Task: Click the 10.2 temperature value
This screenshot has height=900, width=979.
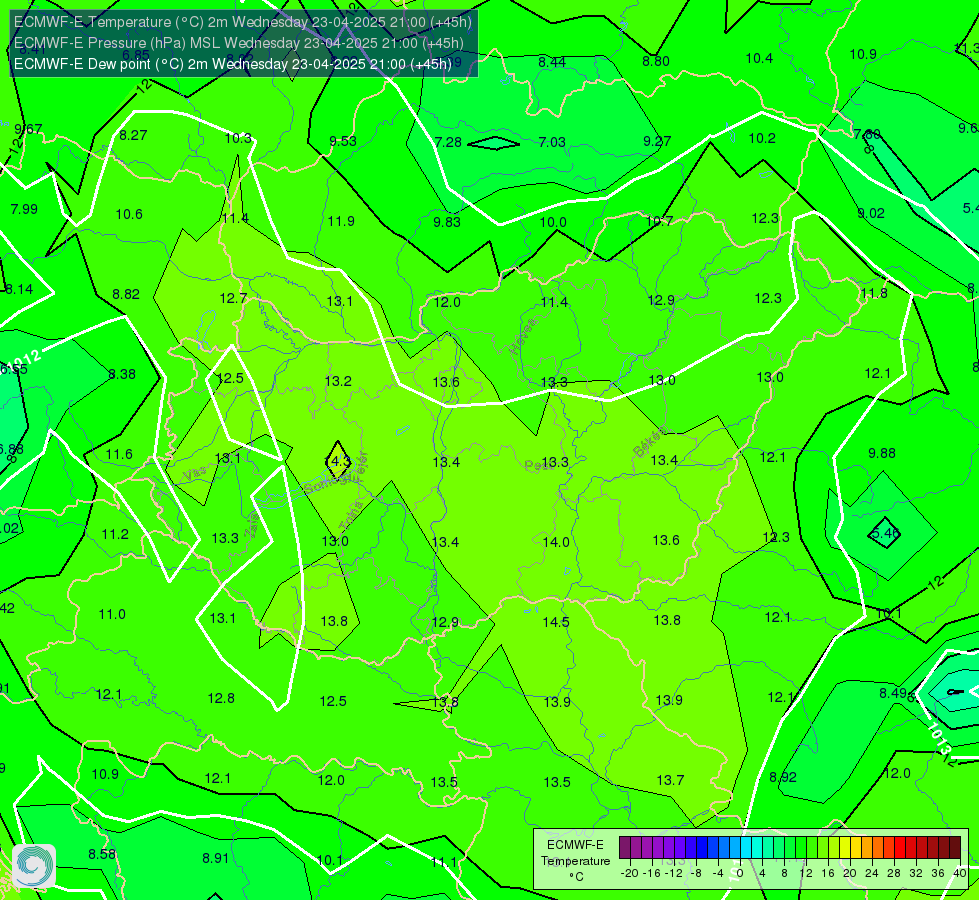Action: tap(762, 138)
